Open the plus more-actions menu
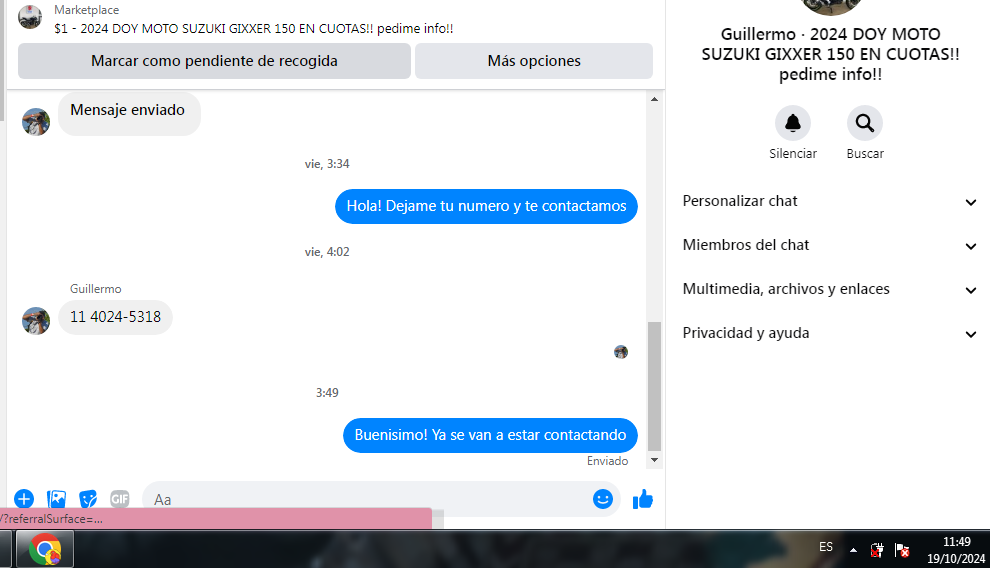This screenshot has height=568, width=990. tap(24, 499)
